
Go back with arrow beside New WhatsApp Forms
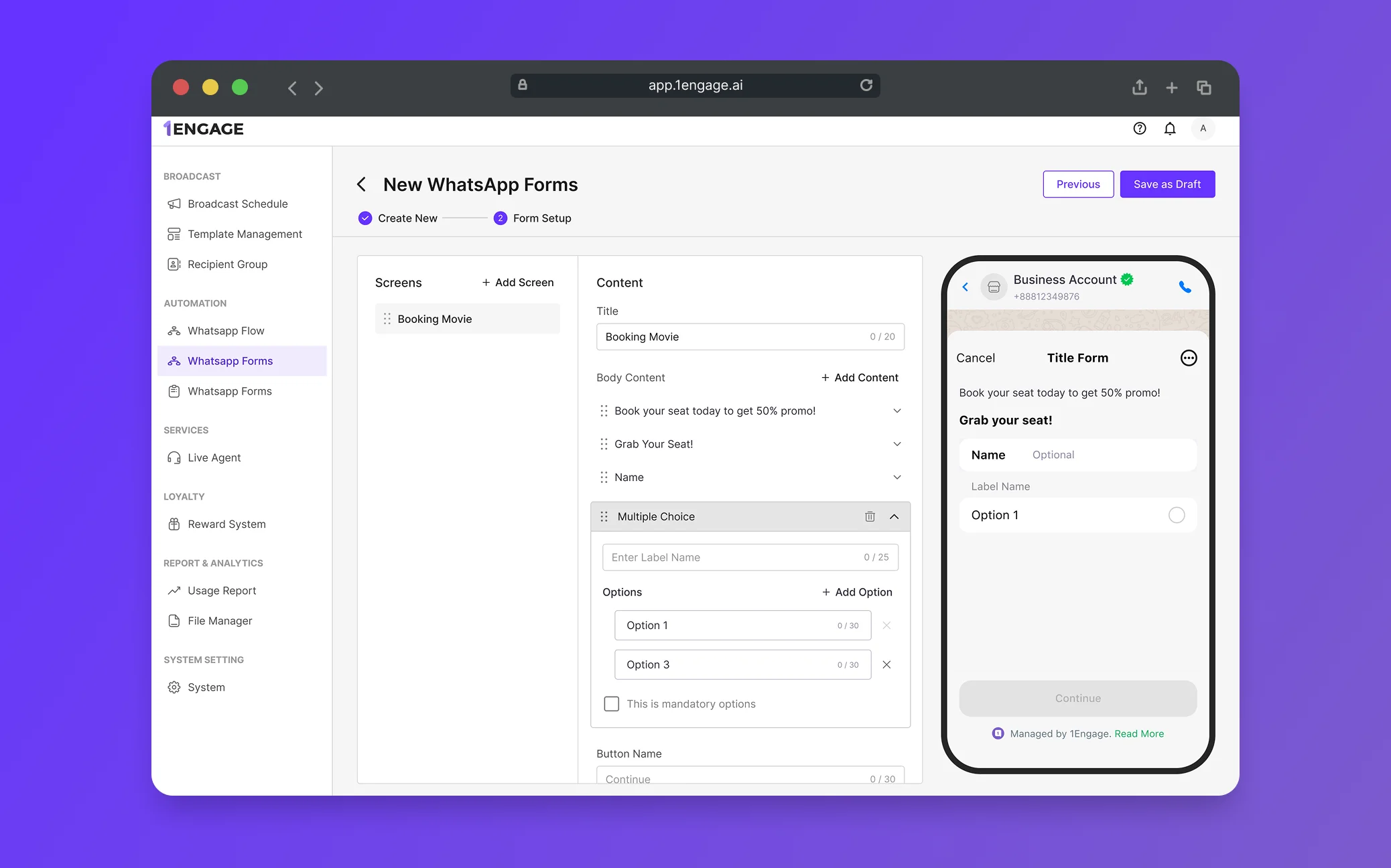click(x=362, y=184)
